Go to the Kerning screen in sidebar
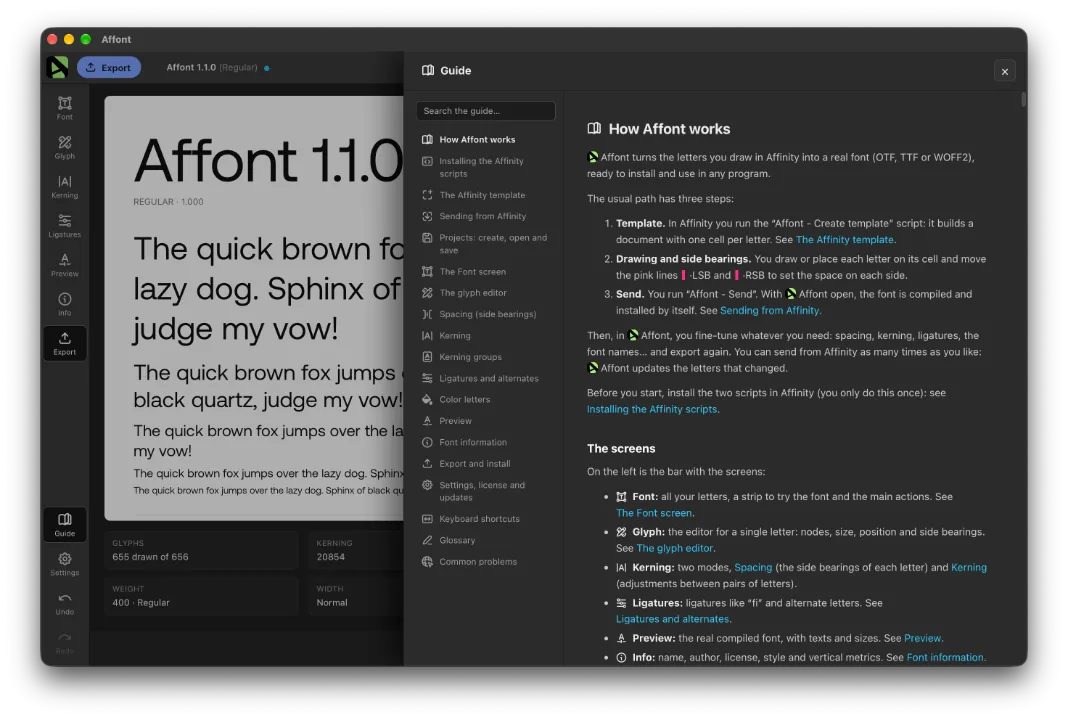The image size is (1068, 720). pos(65,187)
